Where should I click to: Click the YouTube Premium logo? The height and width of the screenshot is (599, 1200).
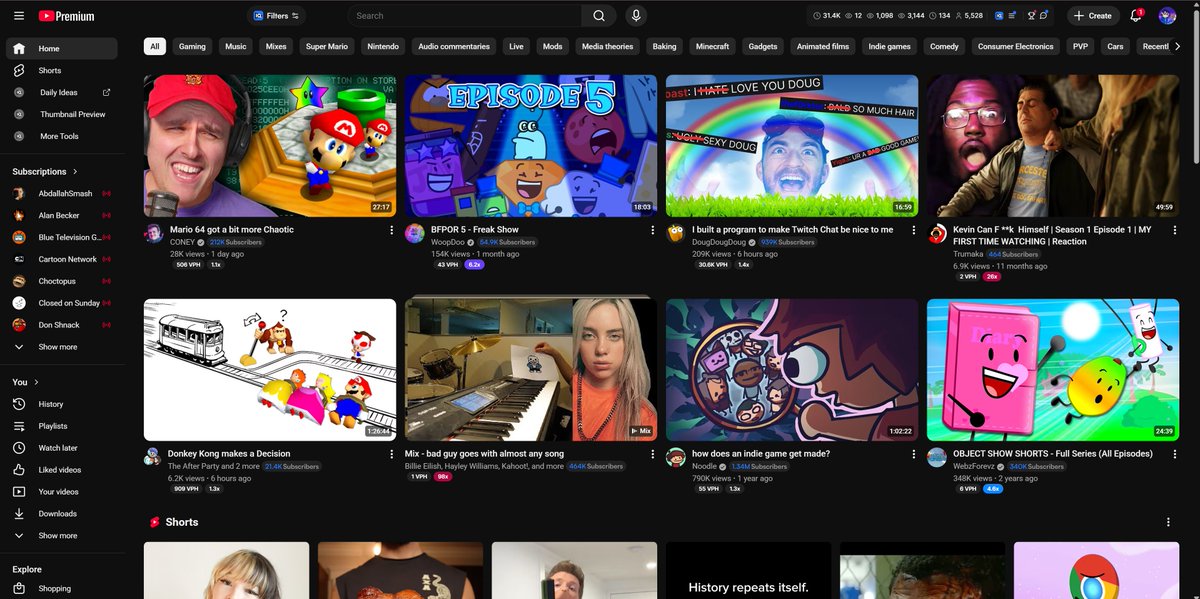click(x=66, y=16)
